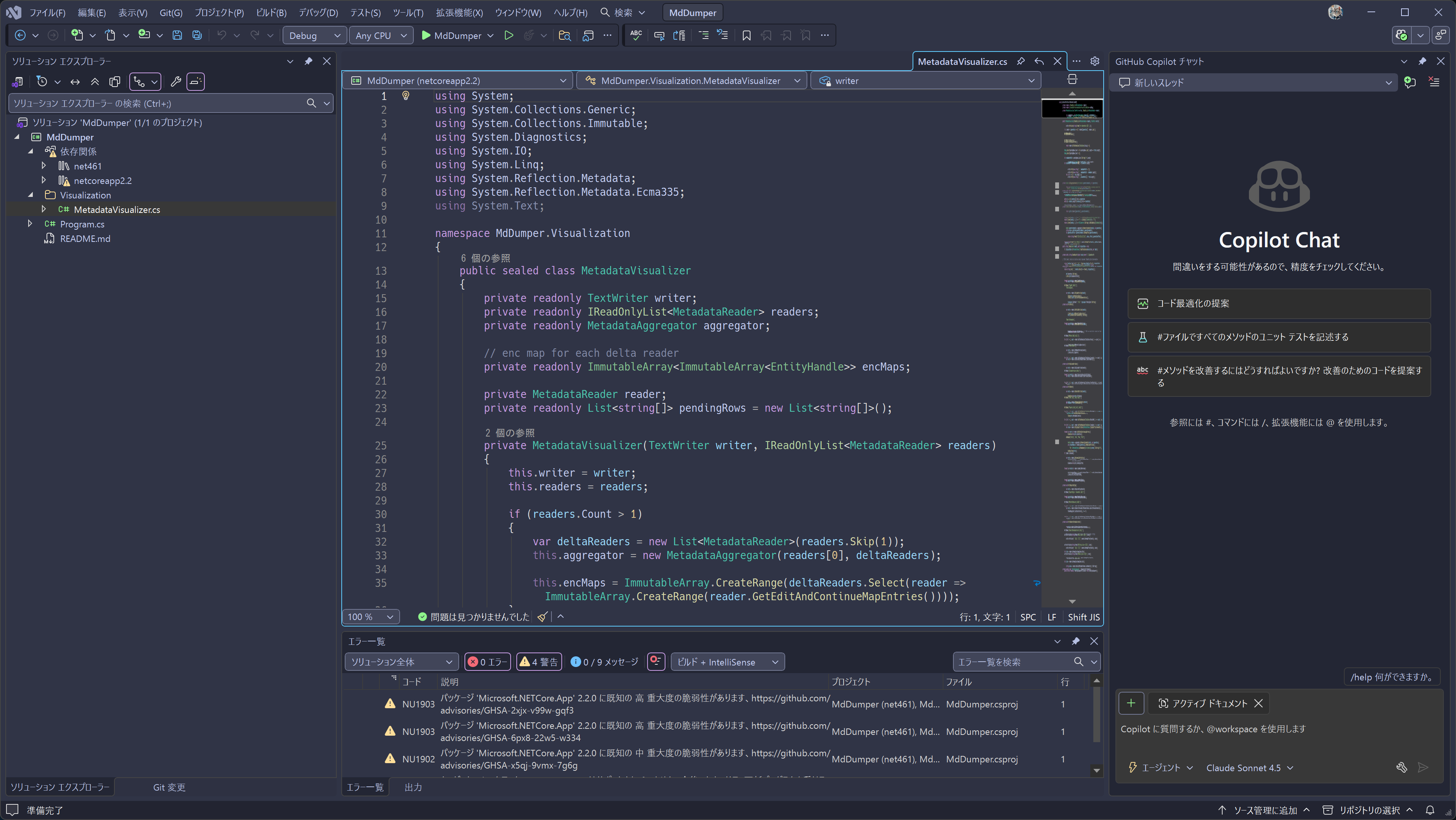Viewport: 1456px width, 820px height.
Task: Toggle the 0 / 9 メッセージ filter
Action: tap(604, 662)
